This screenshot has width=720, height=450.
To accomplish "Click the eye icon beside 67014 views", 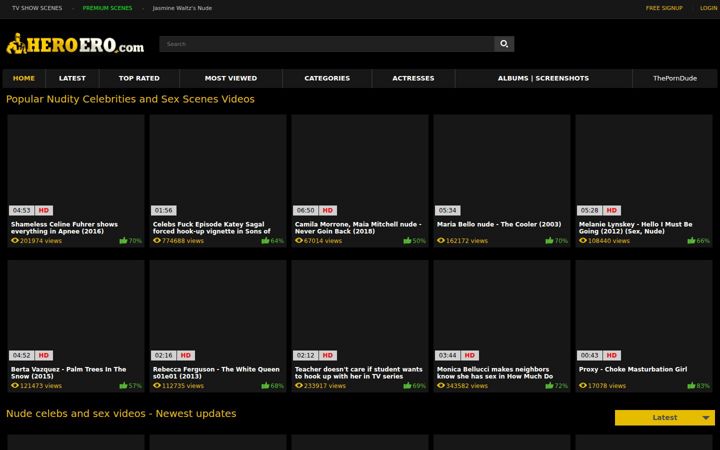I will point(298,241).
